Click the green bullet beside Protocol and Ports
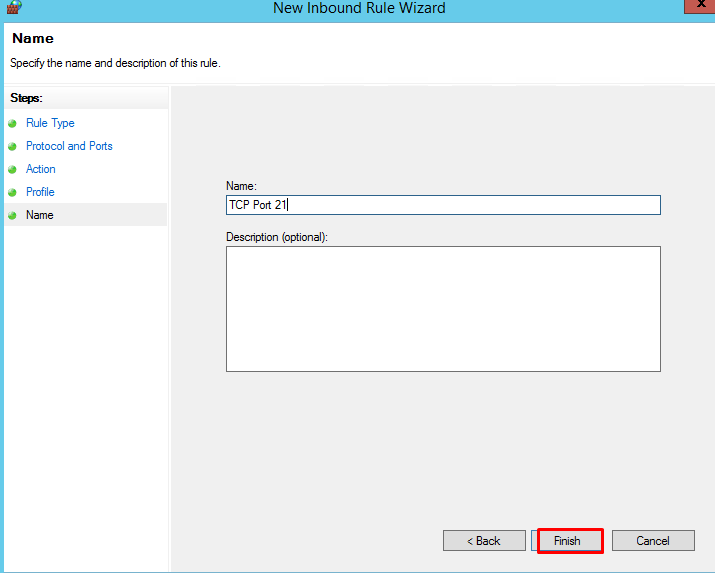This screenshot has width=715, height=573. point(12,147)
